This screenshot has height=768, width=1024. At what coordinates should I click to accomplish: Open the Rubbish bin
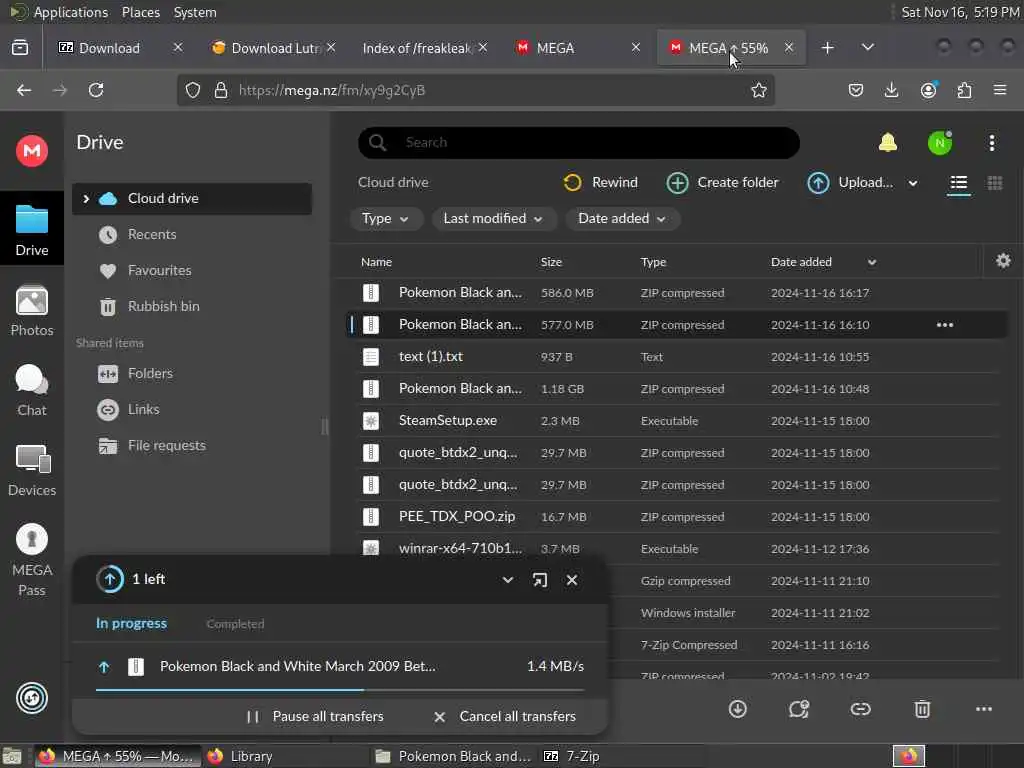(x=192, y=306)
